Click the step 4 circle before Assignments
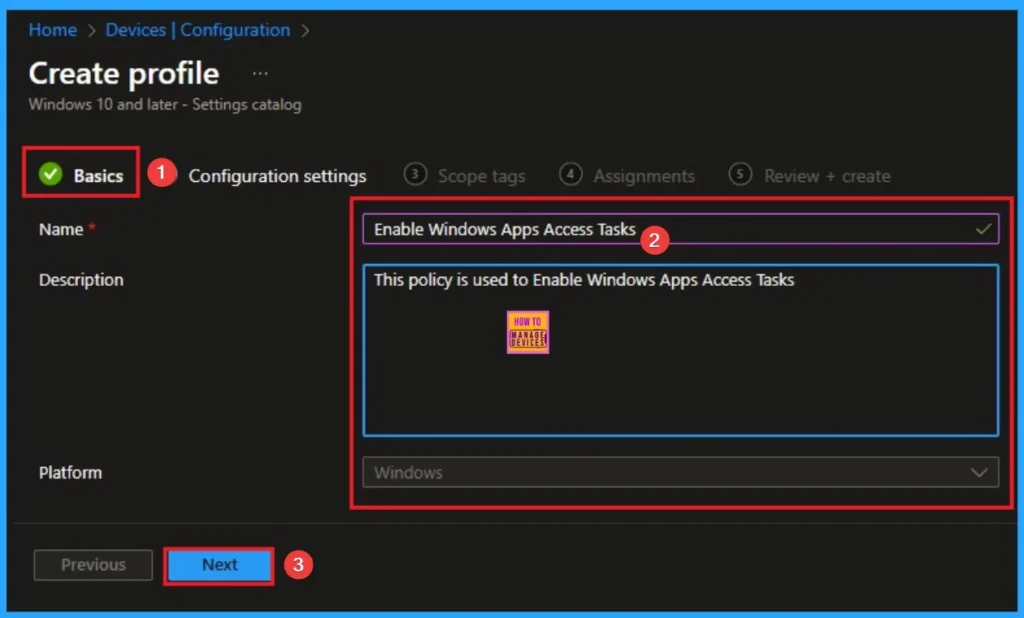Image resolution: width=1024 pixels, height=618 pixels. point(570,174)
